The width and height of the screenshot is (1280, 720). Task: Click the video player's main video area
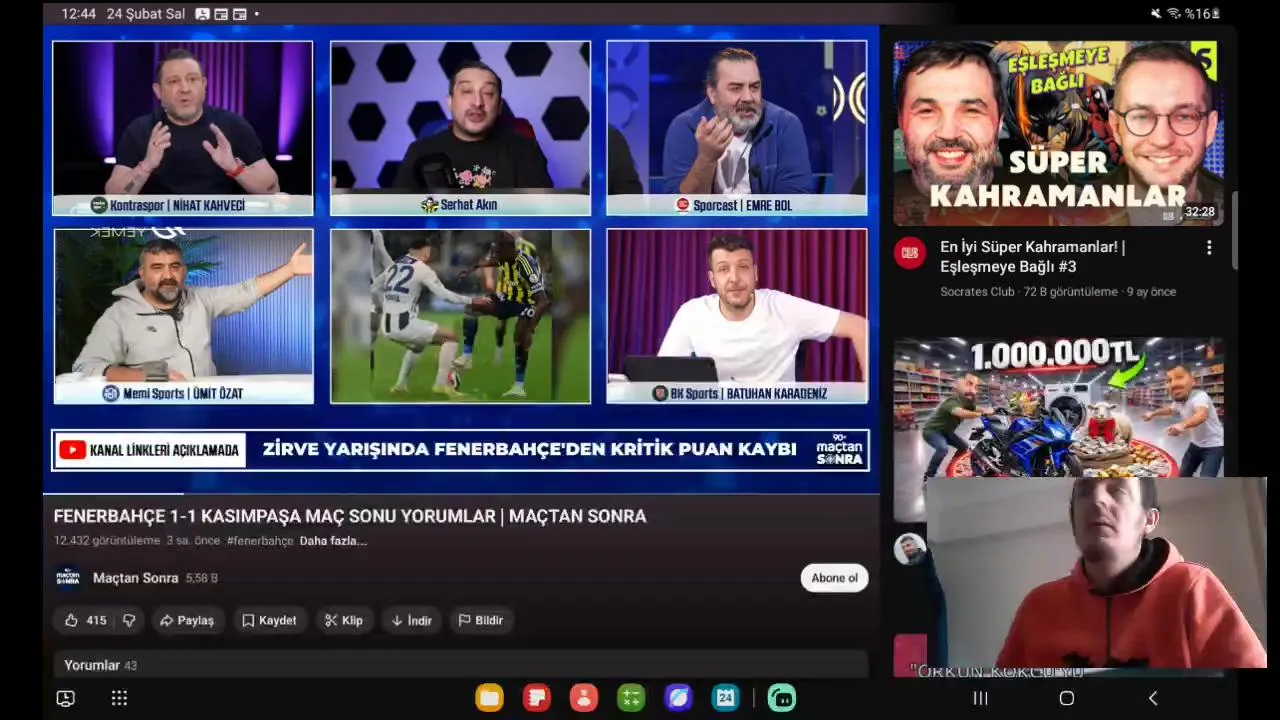coord(461,260)
